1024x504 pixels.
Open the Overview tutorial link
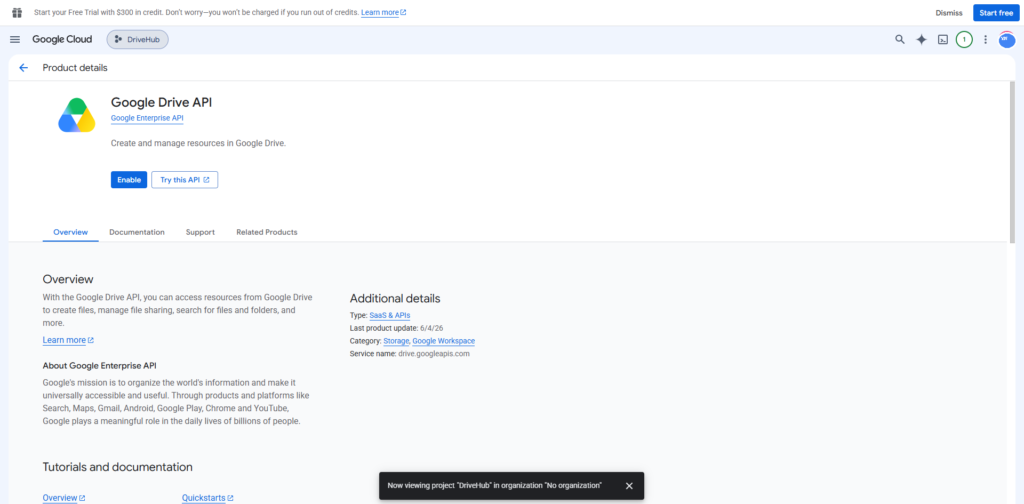pos(64,497)
